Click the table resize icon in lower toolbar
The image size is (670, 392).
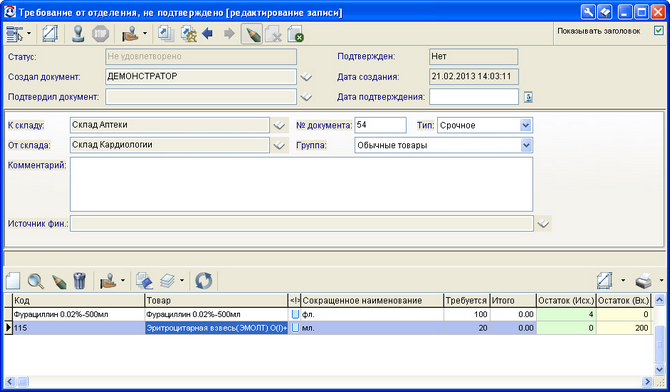coord(605,281)
